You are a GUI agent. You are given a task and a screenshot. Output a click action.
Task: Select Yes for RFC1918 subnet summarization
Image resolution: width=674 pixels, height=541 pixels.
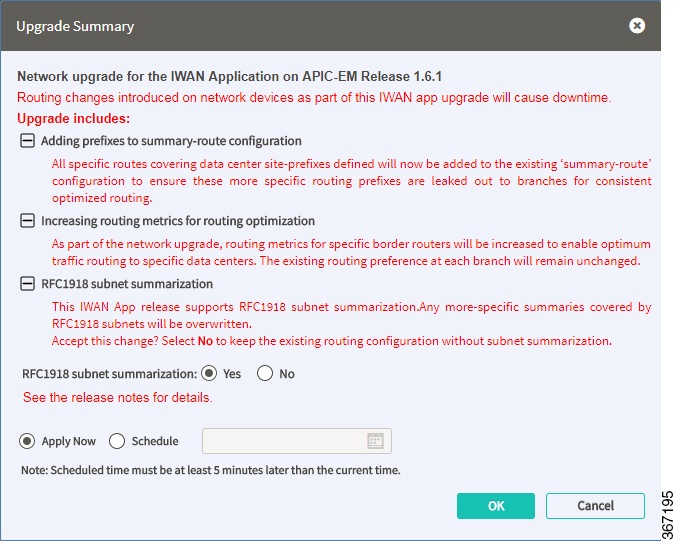[209, 373]
